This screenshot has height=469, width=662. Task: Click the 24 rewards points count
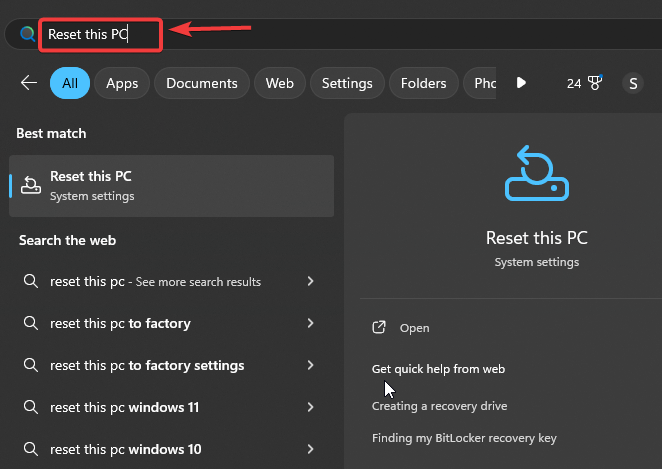point(574,84)
